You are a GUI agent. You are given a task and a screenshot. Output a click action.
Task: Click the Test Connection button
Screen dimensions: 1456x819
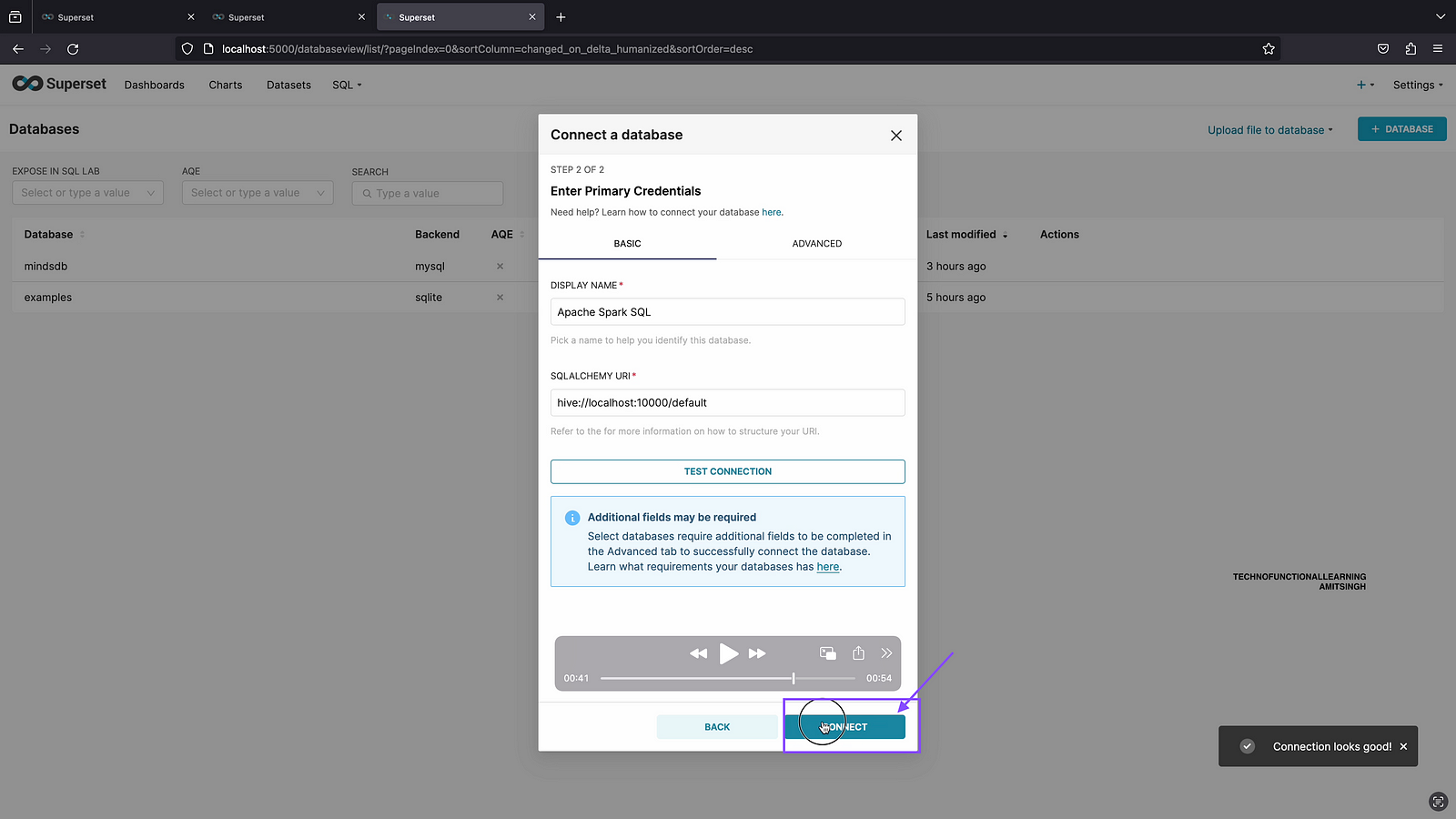pyautogui.click(x=727, y=471)
